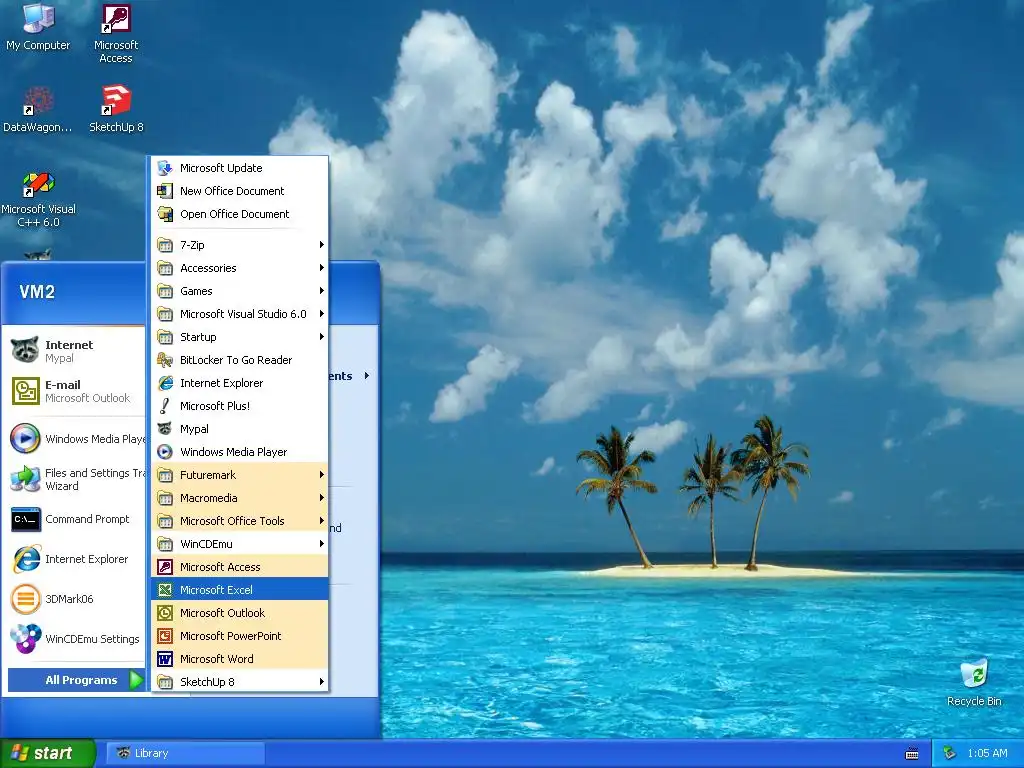The image size is (1024, 768).
Task: Click Mypal Internet icon in Start menu
Action: tap(25, 351)
